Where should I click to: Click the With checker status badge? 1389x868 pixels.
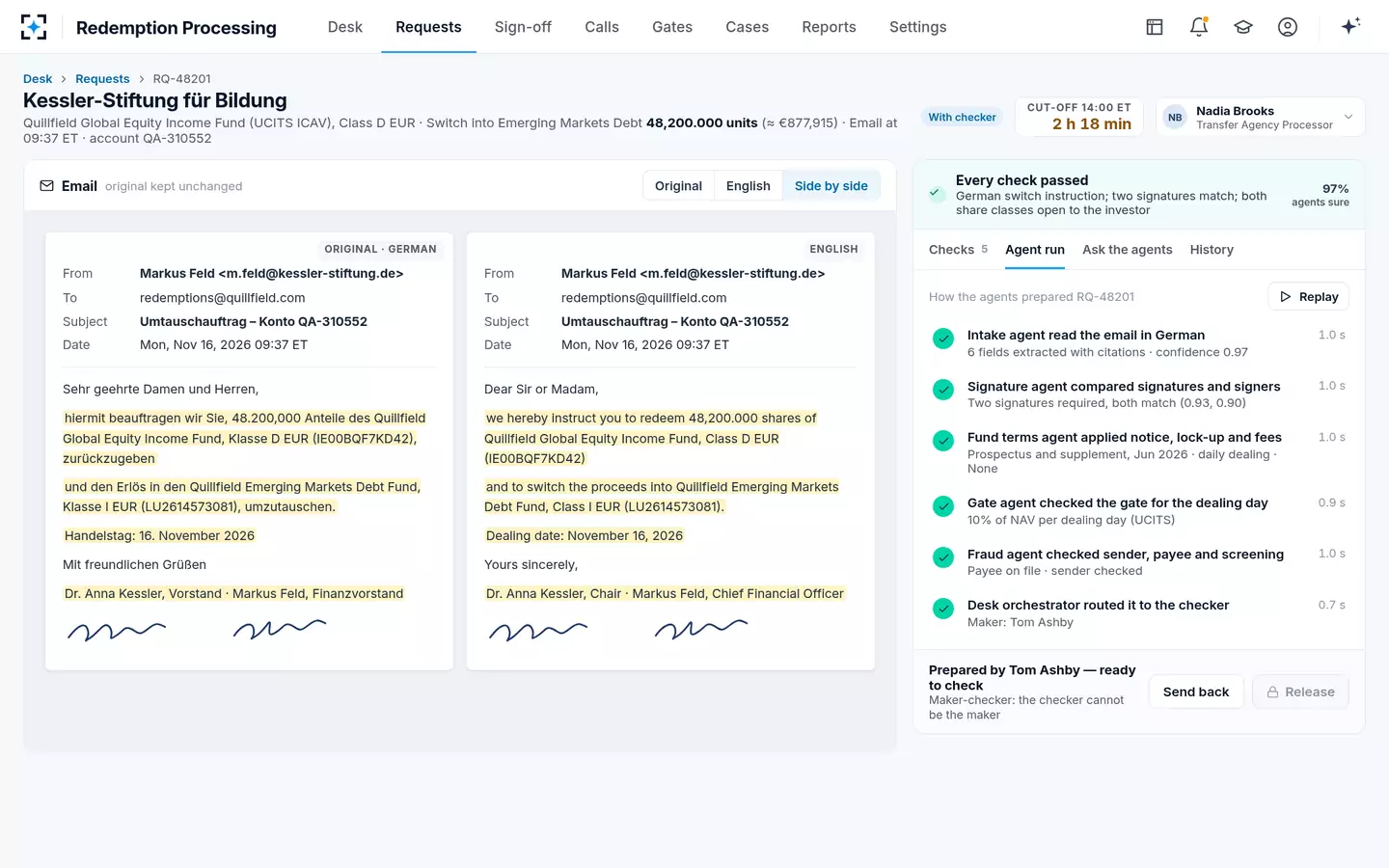962,118
